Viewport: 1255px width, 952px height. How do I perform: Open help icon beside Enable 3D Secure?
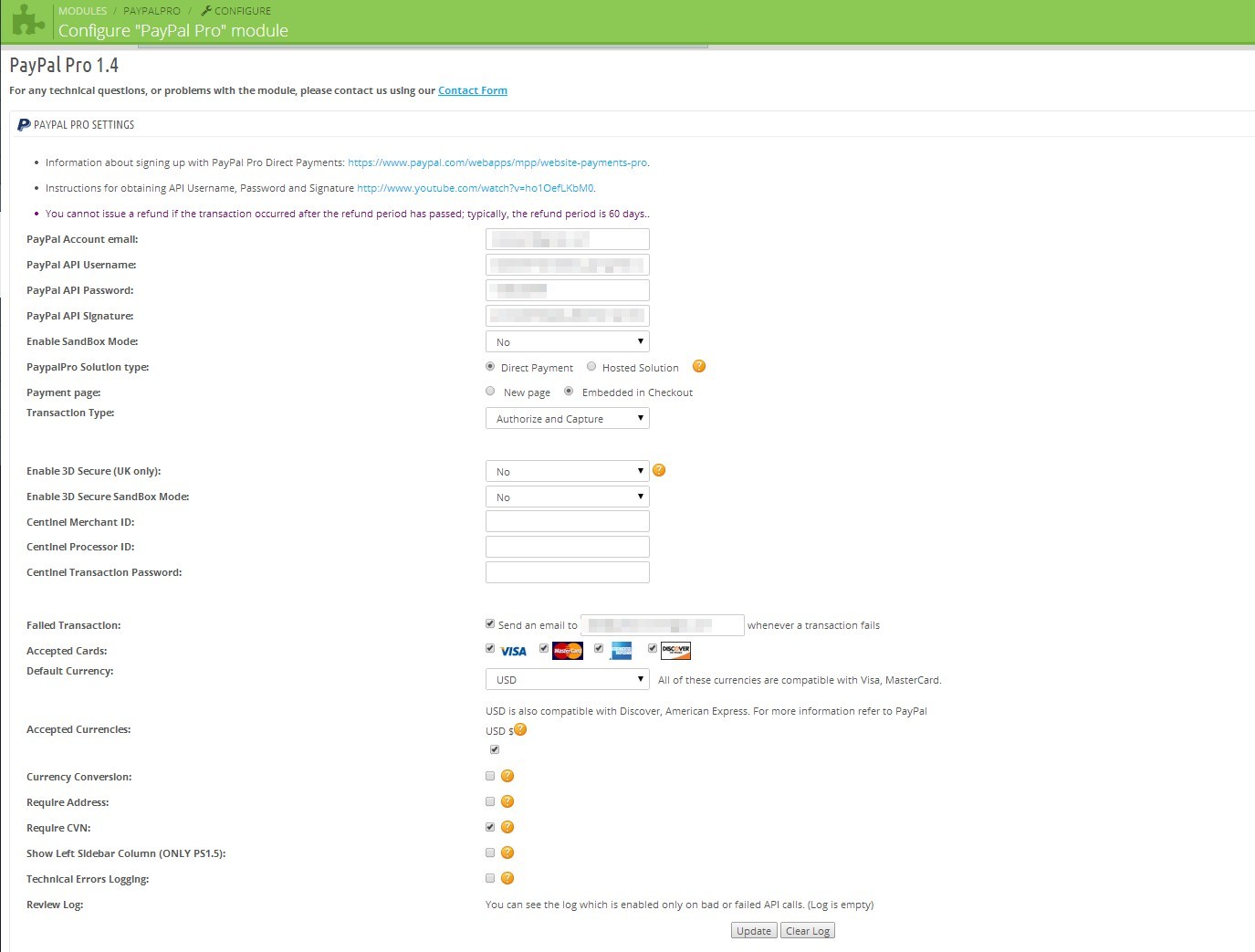pos(659,470)
